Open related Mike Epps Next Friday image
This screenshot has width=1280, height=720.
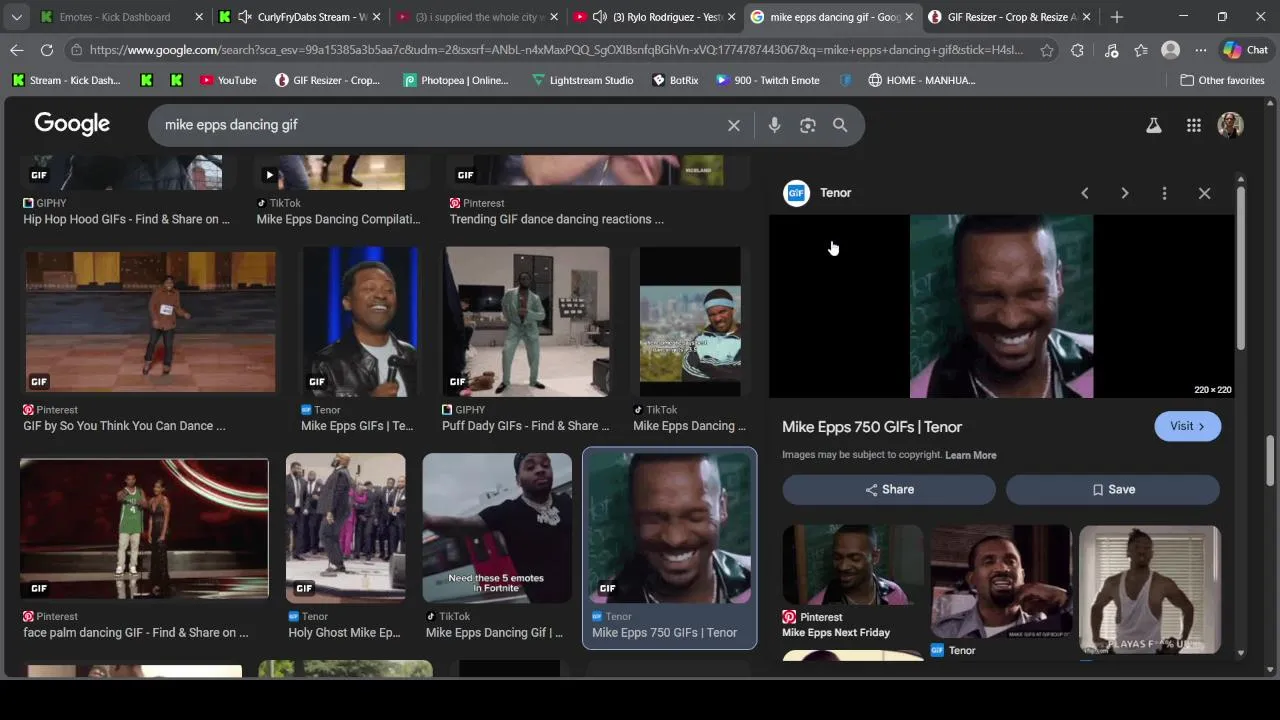pos(853,565)
